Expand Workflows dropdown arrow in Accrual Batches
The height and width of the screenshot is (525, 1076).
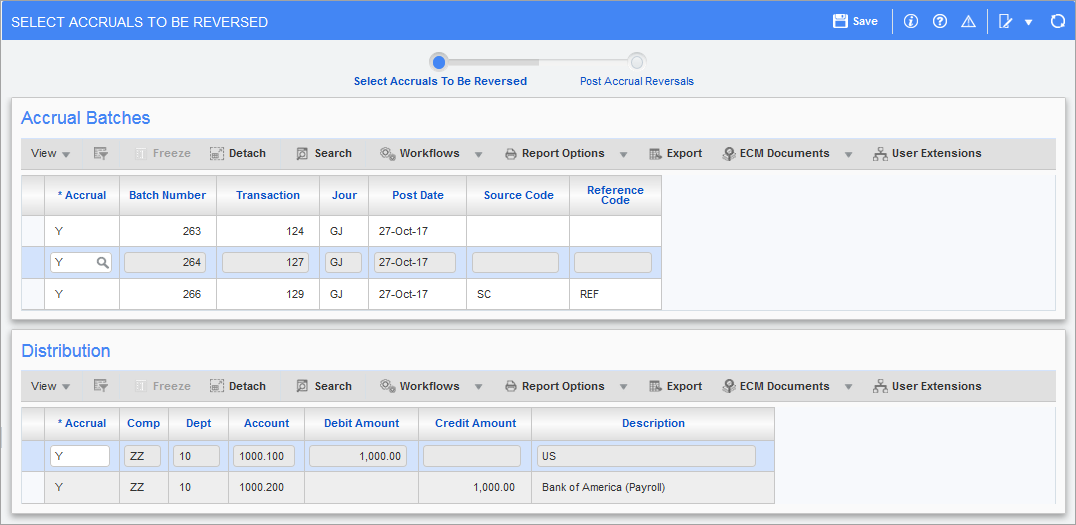tap(478, 154)
